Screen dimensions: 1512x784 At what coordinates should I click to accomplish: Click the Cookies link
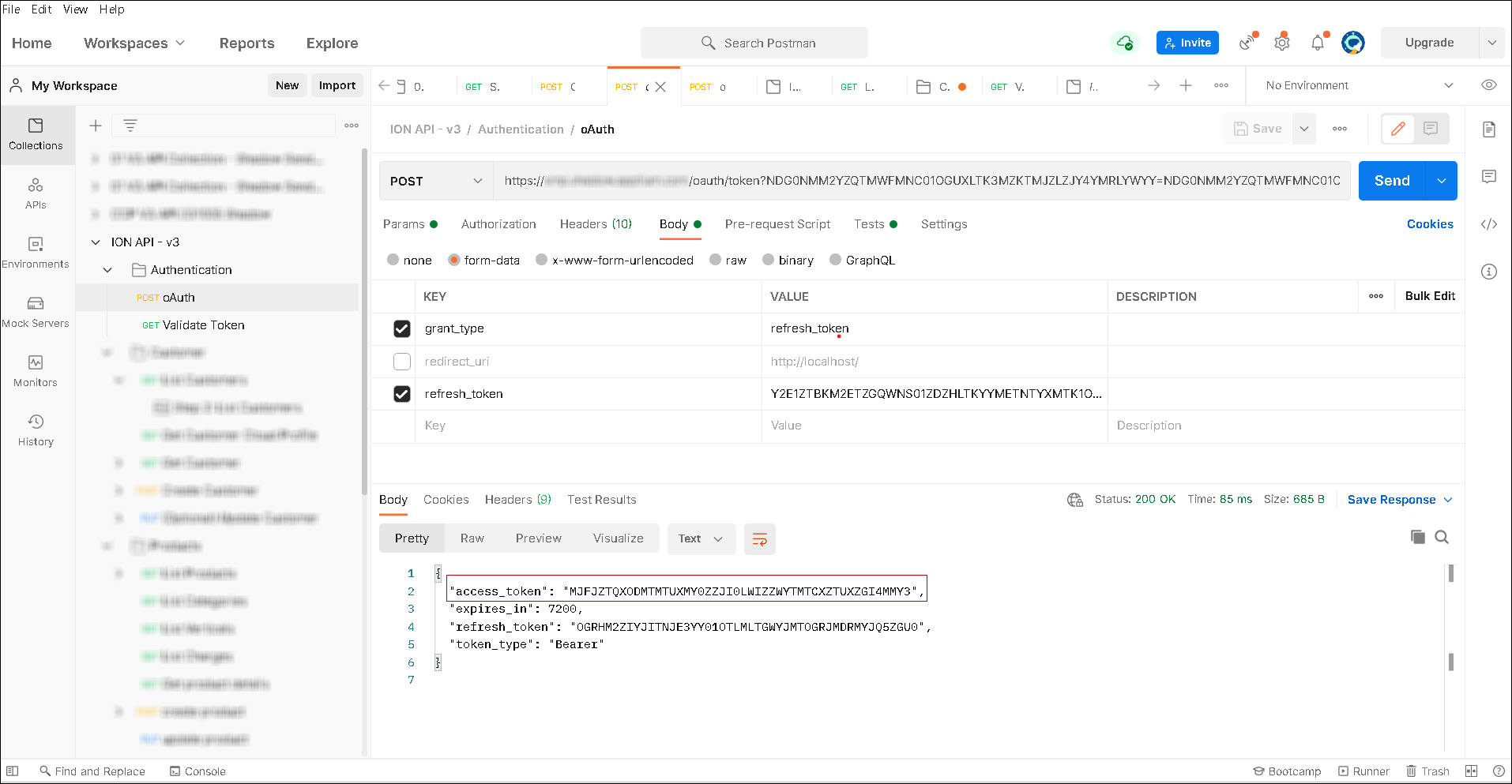point(1430,224)
